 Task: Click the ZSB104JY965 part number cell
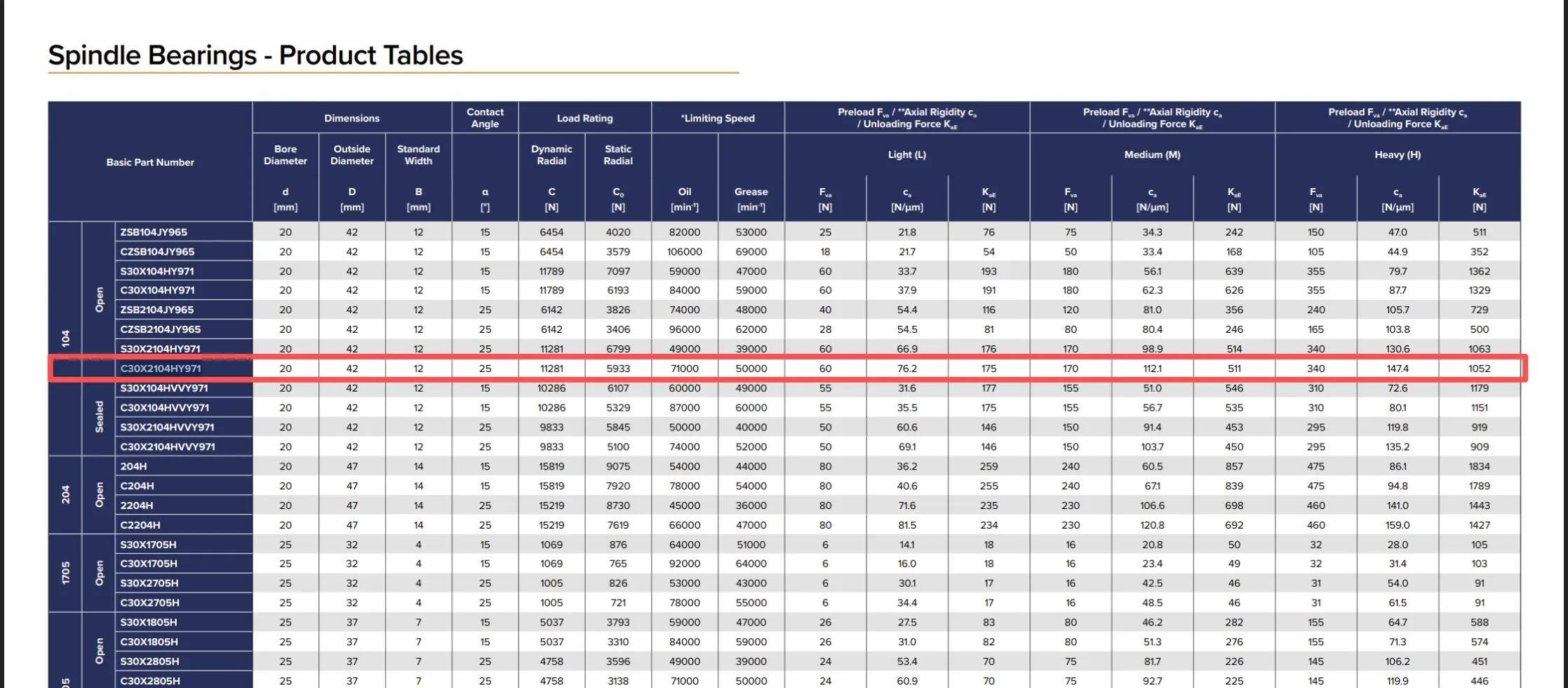point(154,232)
